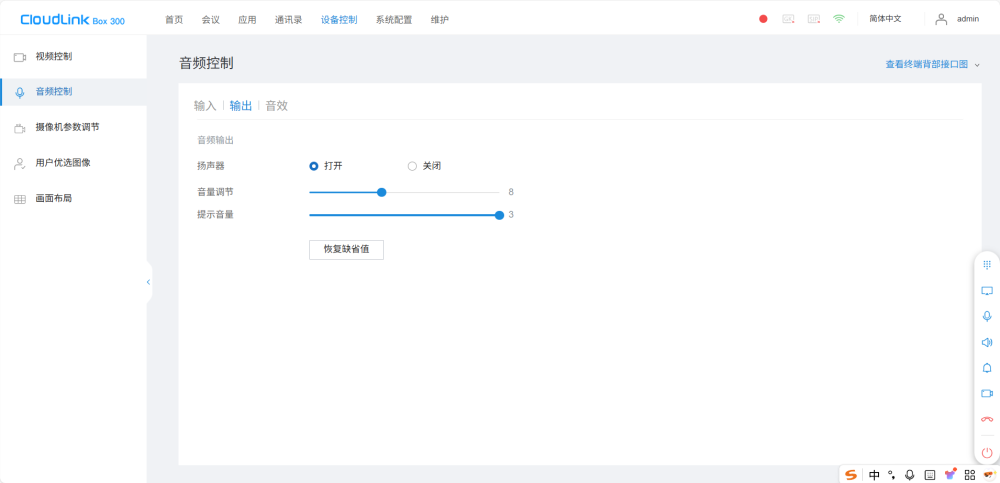Click the 恢复缺省值 button
The image size is (1000, 483).
pyautogui.click(x=346, y=249)
